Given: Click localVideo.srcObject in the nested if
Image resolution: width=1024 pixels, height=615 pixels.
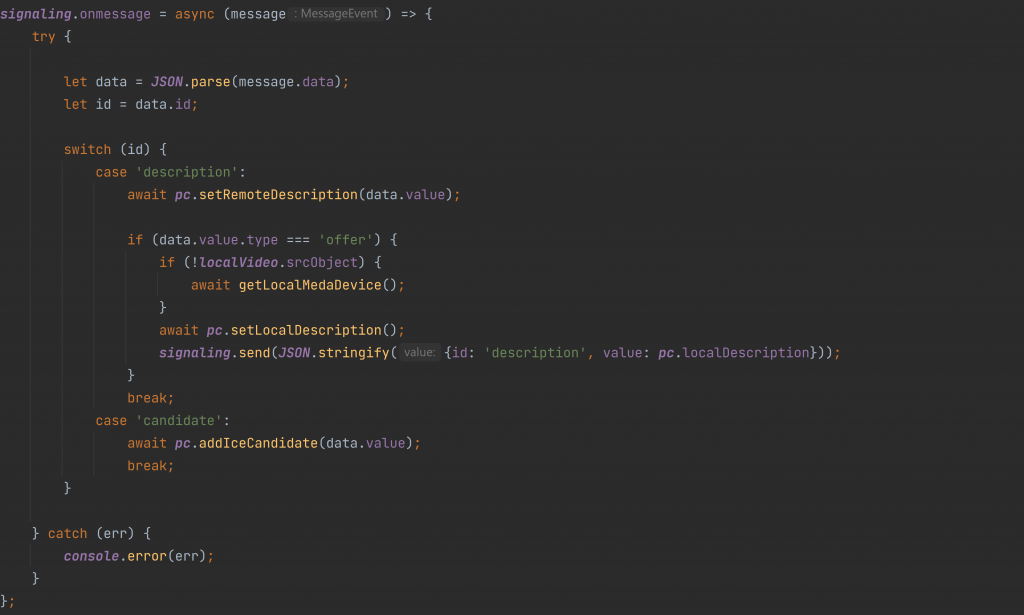Looking at the screenshot, I should (x=278, y=262).
